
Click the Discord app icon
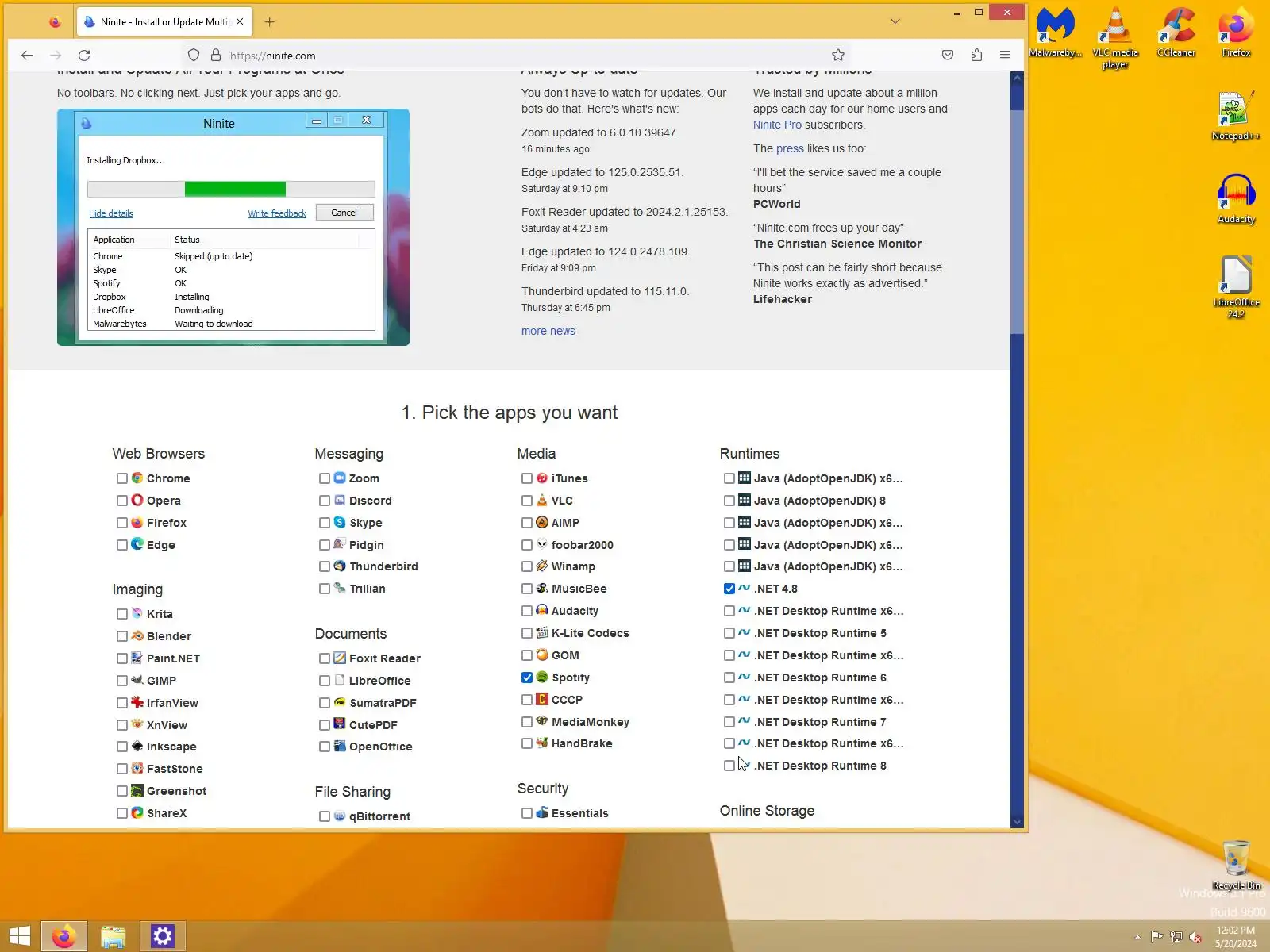(340, 501)
